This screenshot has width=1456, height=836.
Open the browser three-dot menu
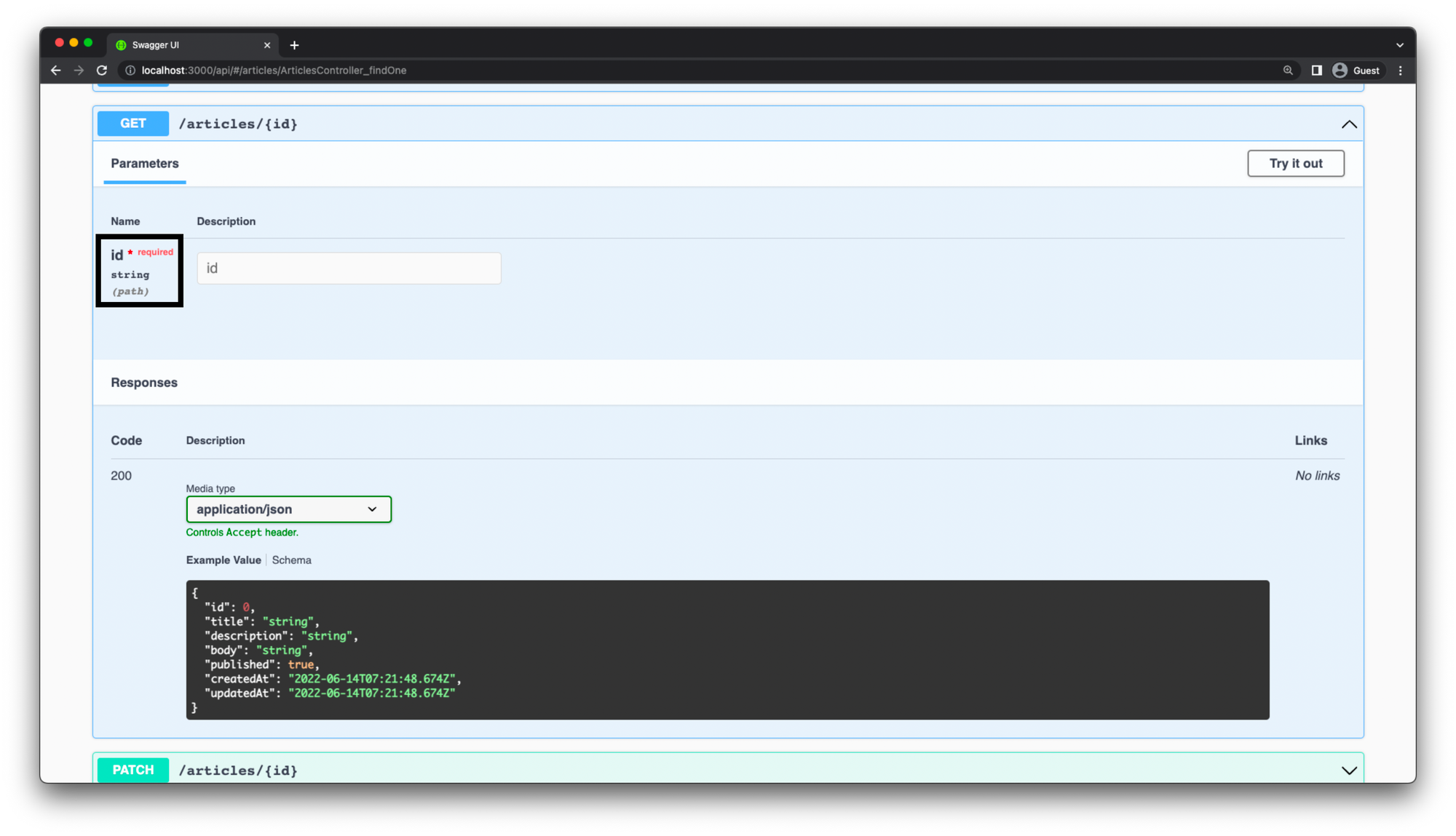click(x=1400, y=71)
